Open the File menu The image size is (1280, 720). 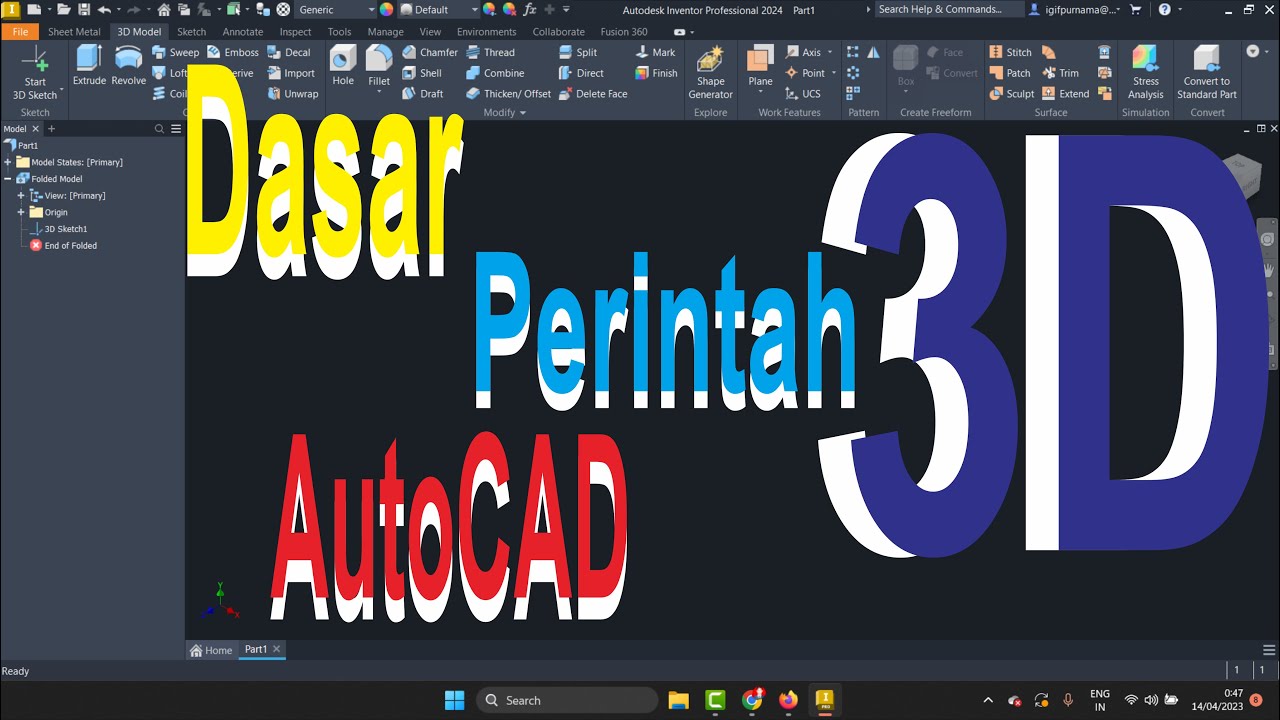click(x=20, y=32)
